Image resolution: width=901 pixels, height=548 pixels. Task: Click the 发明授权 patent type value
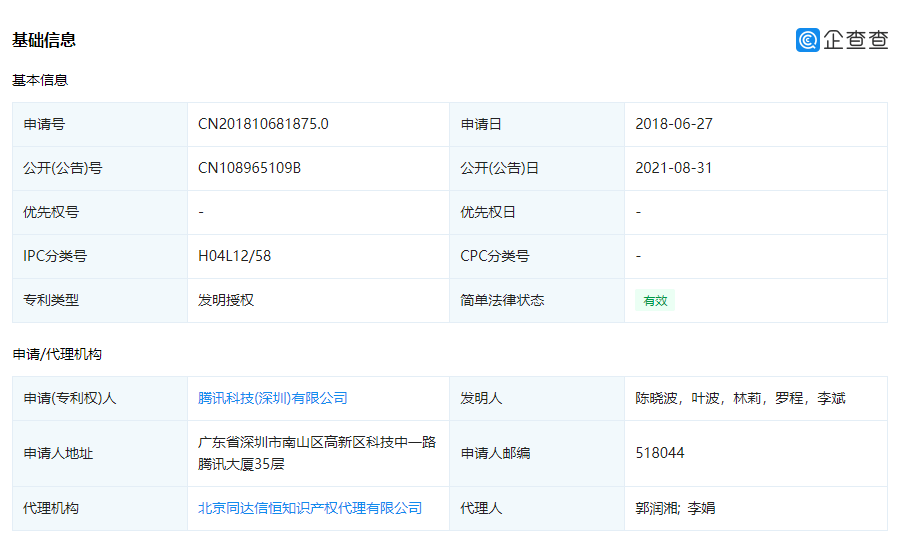226,300
